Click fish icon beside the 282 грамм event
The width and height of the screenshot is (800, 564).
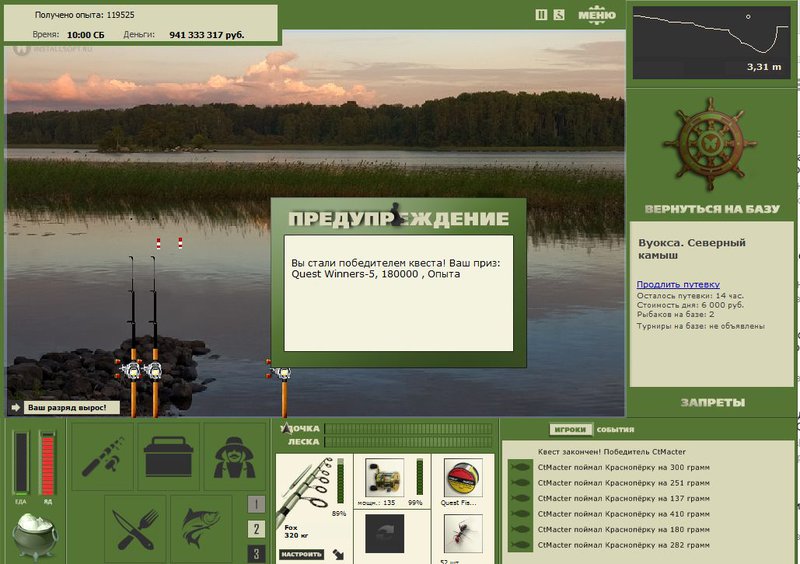520,545
